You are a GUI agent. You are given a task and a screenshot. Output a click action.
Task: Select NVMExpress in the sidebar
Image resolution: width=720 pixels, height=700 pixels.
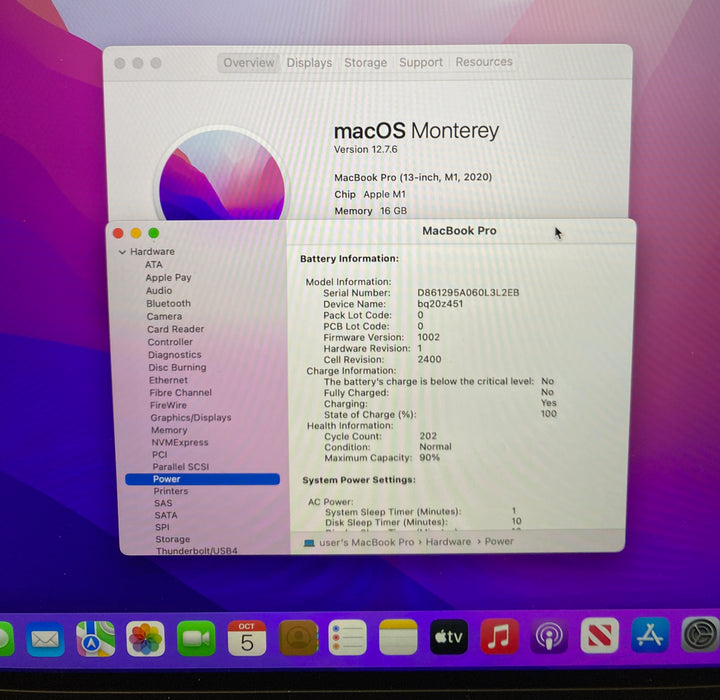[180, 442]
